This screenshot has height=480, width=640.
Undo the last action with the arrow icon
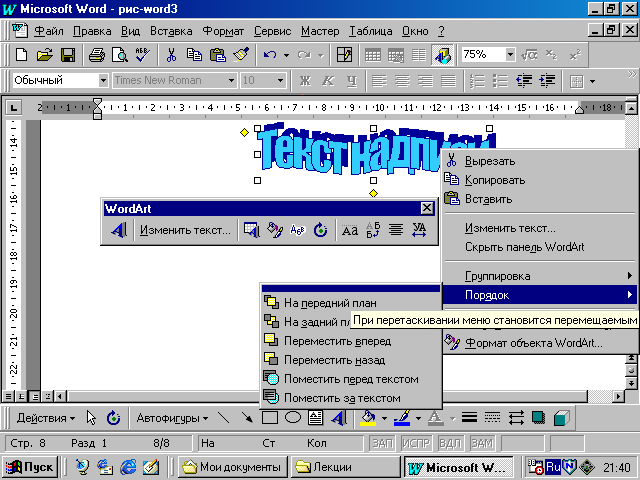point(270,55)
